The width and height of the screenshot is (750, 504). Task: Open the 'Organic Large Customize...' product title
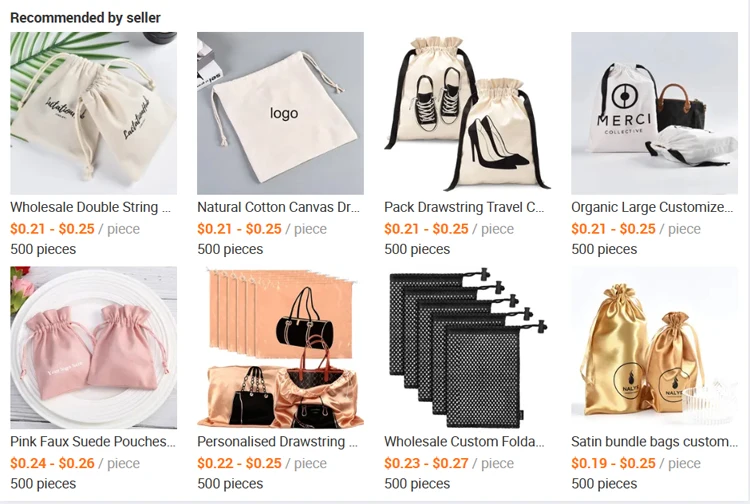652,208
